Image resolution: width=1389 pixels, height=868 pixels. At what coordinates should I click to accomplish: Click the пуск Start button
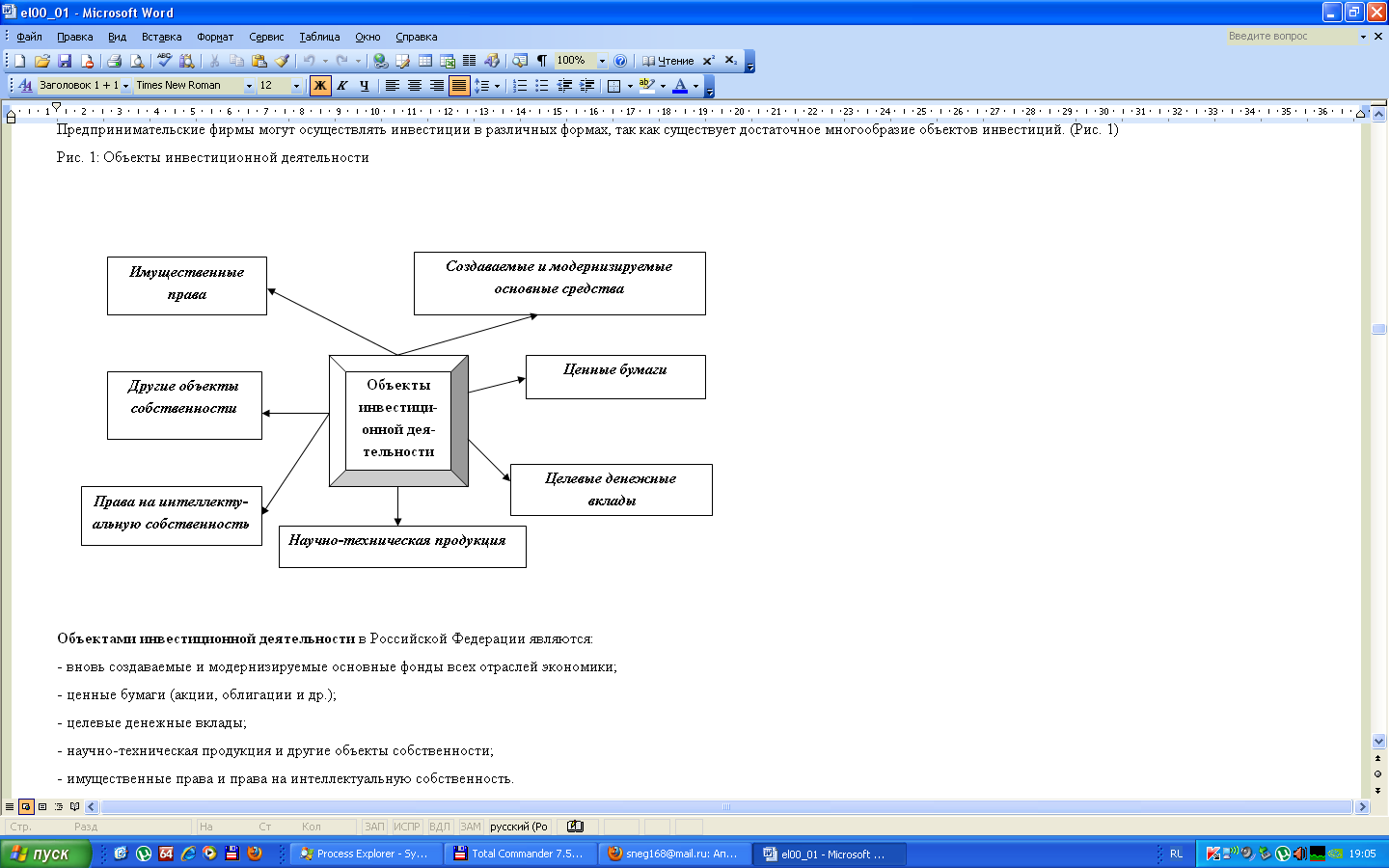point(45,854)
